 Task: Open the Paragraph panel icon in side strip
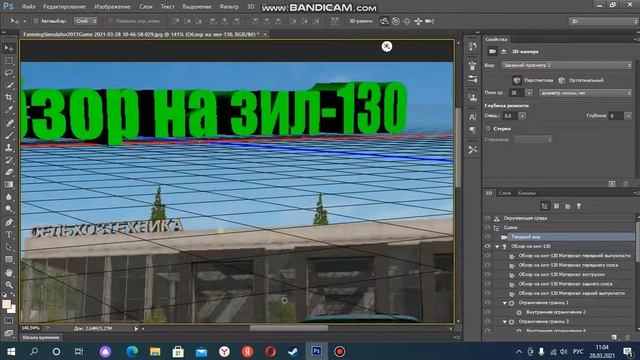473,130
